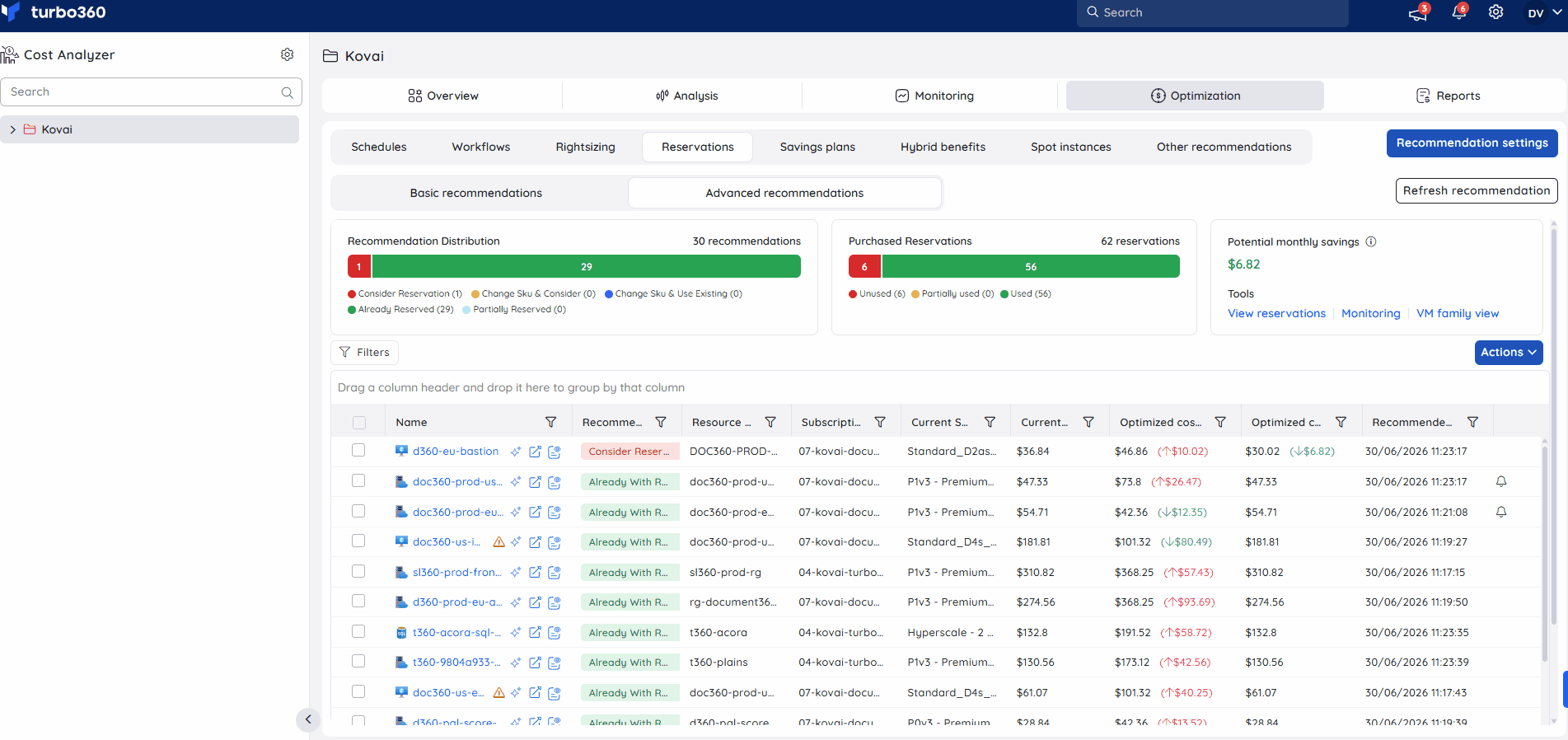1568x740 pixels.
Task: Click the AI sparkle icon for d360-eu-bastion
Action: point(516,452)
